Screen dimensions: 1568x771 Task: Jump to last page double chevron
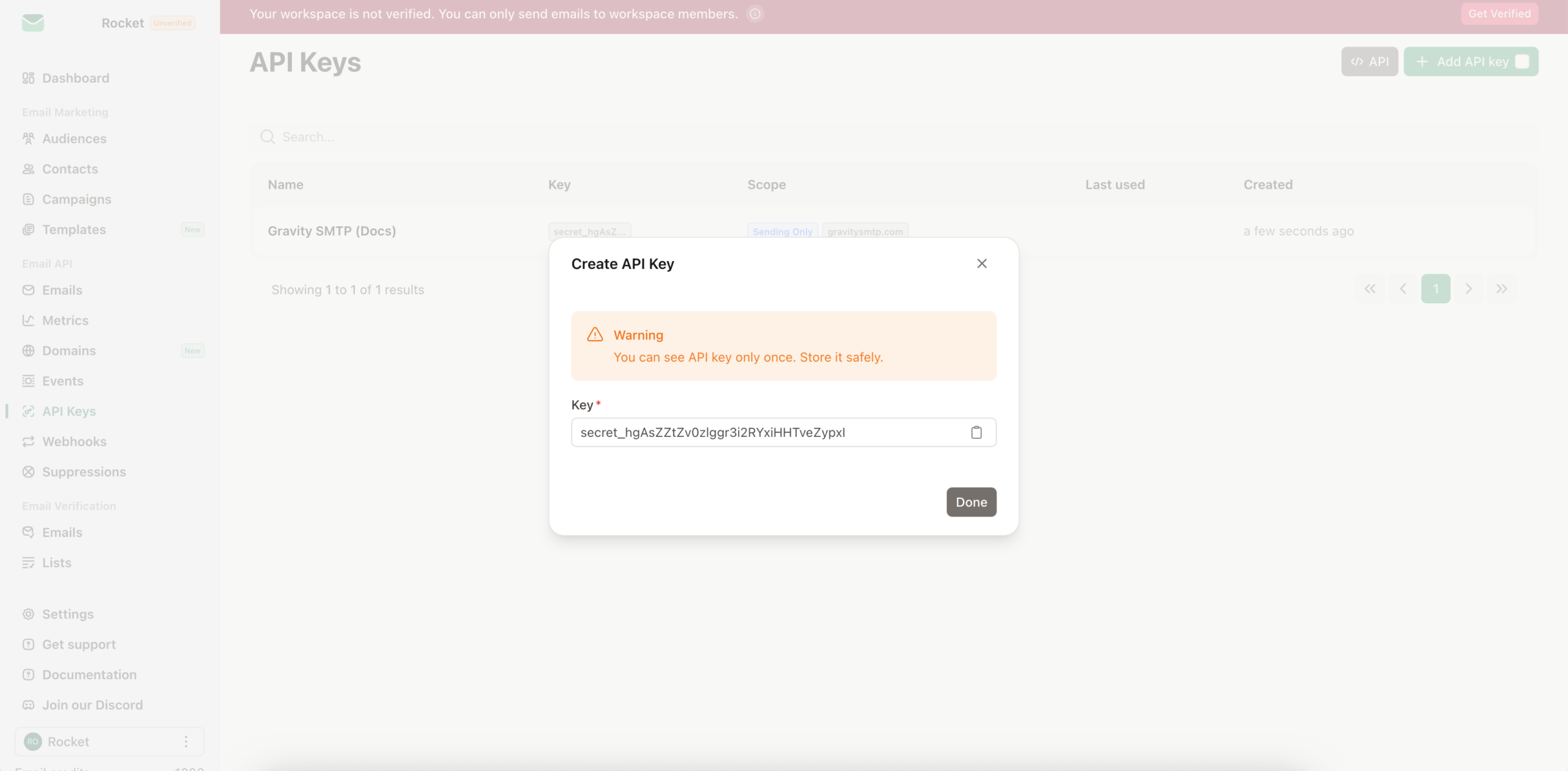(1501, 289)
